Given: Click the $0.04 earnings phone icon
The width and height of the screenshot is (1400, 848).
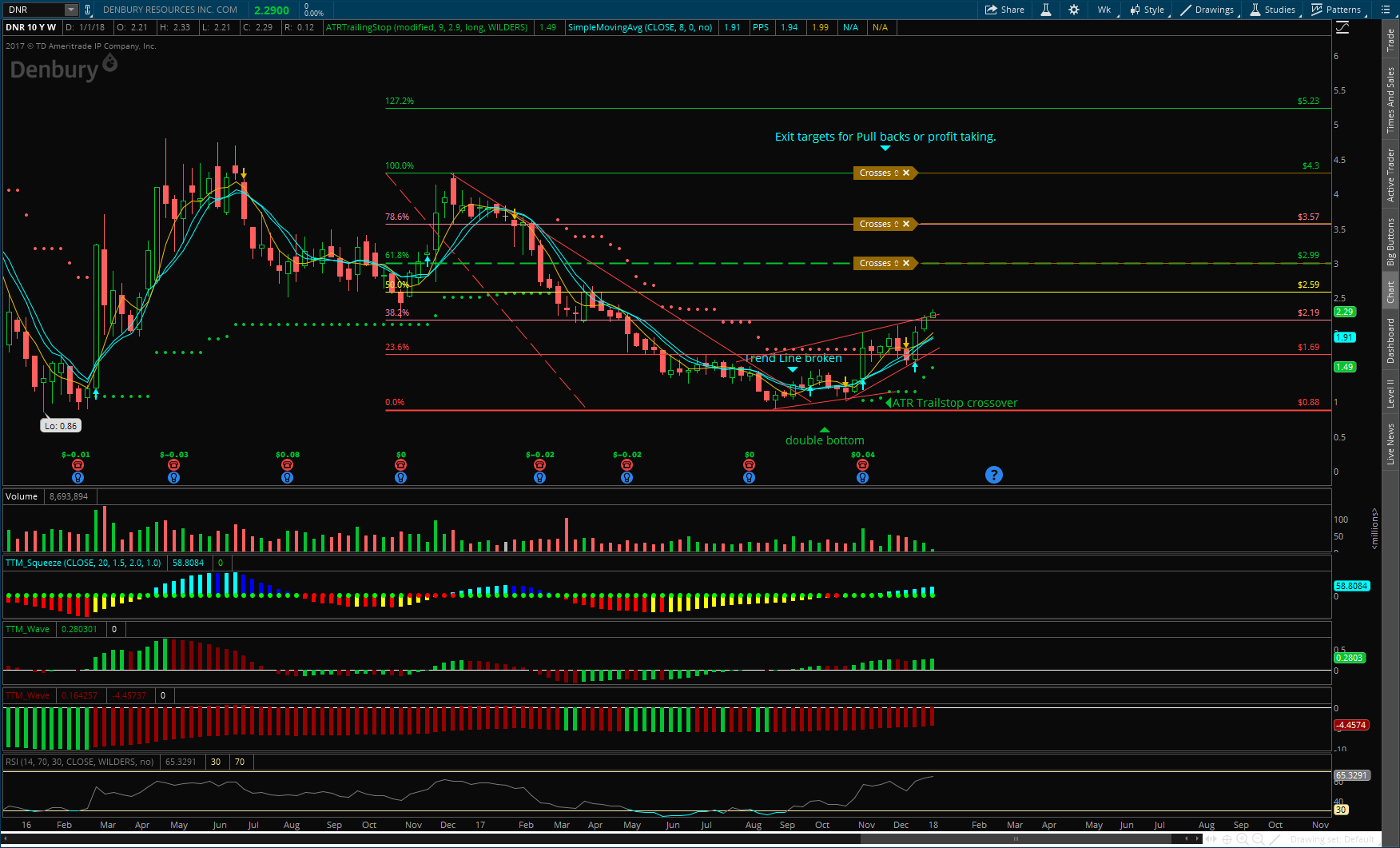Looking at the screenshot, I should (x=863, y=464).
